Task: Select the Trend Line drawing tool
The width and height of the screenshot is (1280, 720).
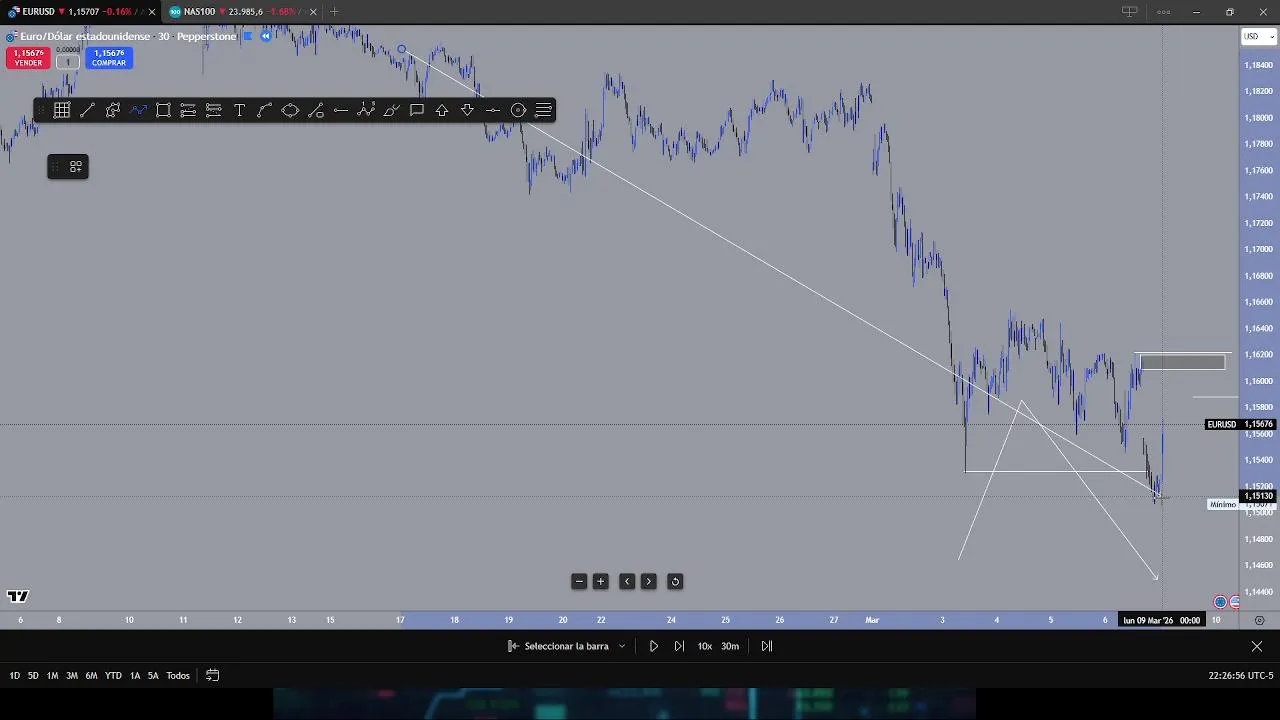Action: (87, 110)
